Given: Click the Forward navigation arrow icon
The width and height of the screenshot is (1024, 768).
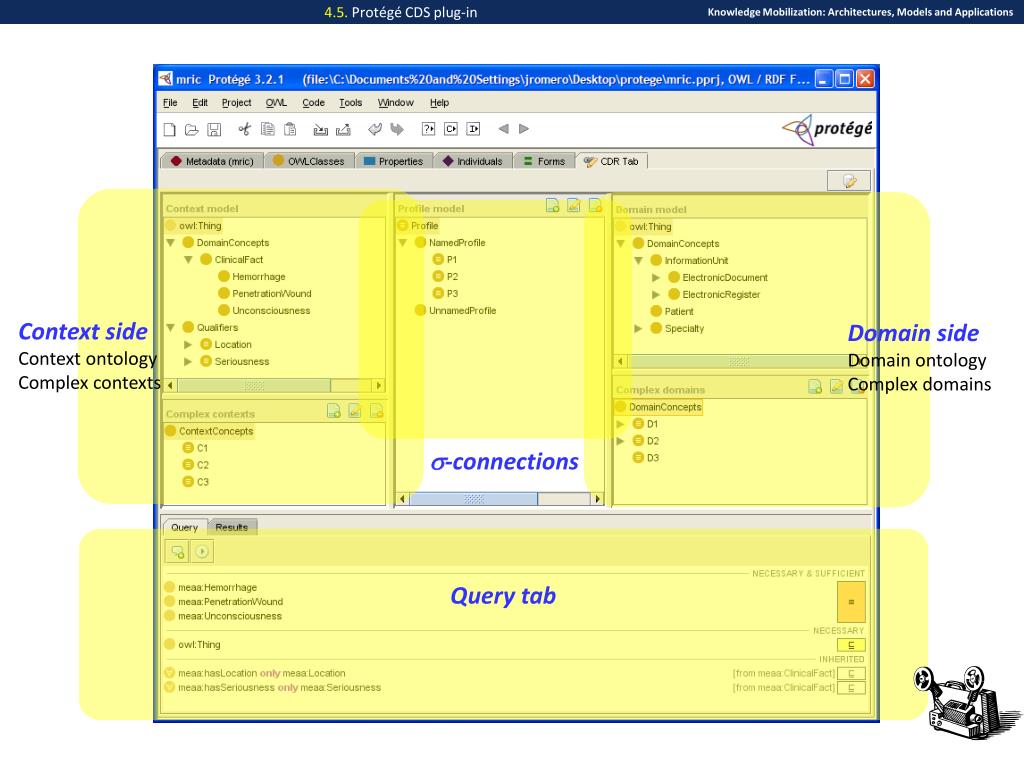Looking at the screenshot, I should coord(524,129).
